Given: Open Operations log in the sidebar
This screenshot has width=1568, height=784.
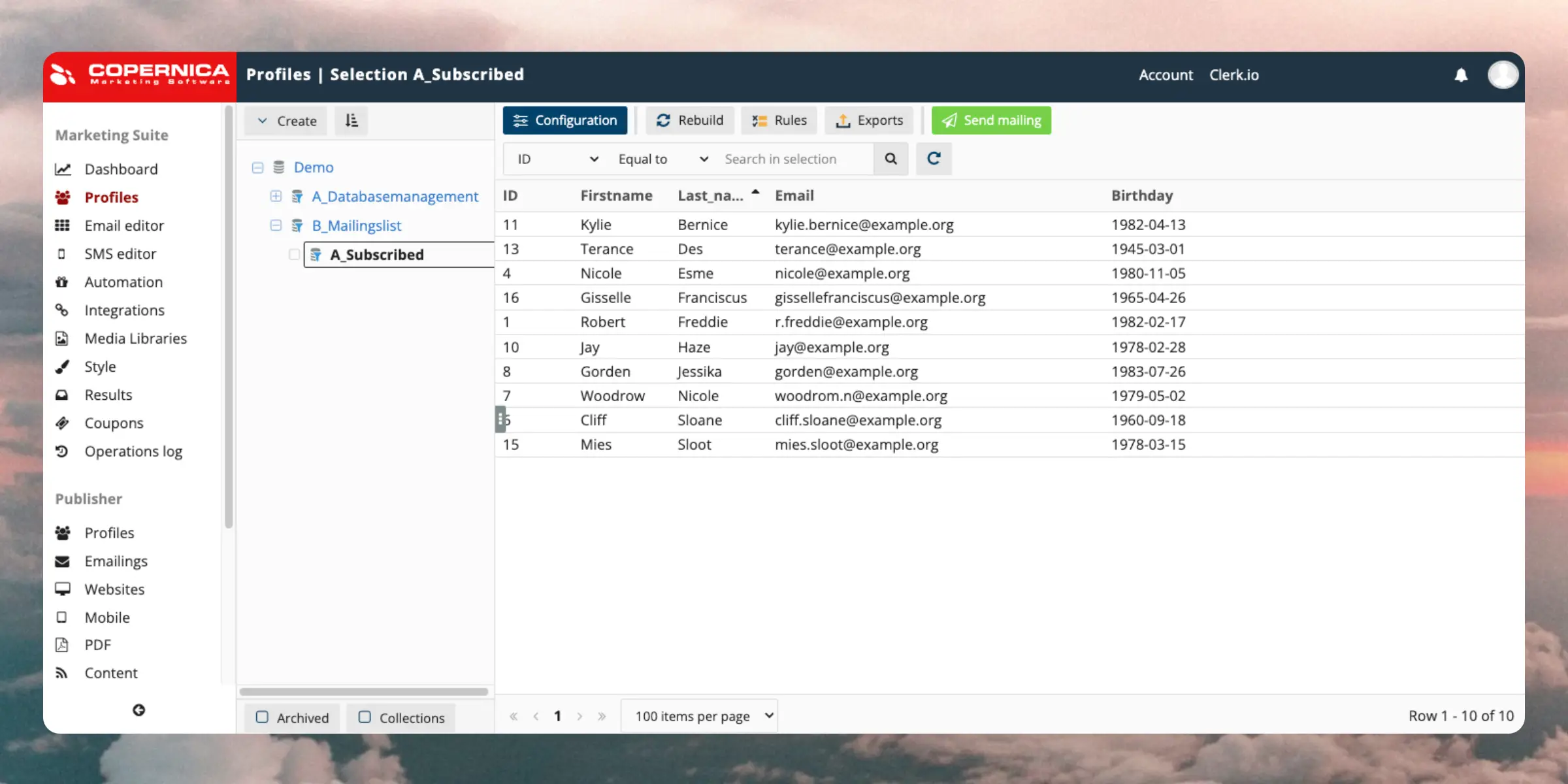Looking at the screenshot, I should pos(133,451).
